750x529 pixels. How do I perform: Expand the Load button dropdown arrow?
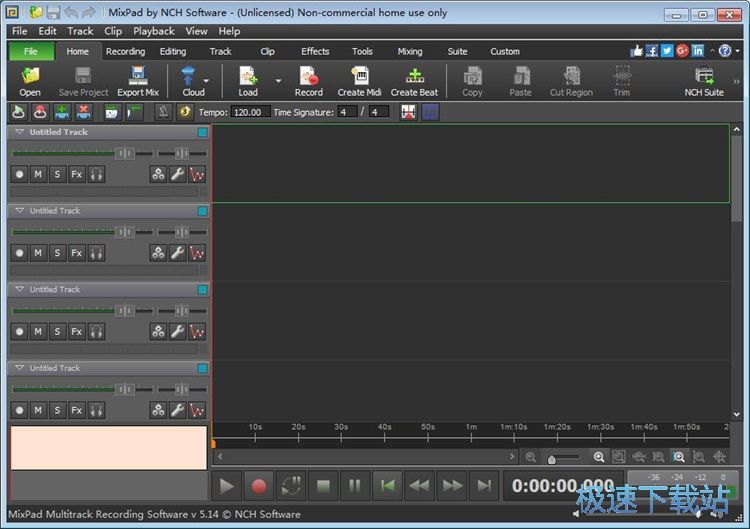coord(278,80)
